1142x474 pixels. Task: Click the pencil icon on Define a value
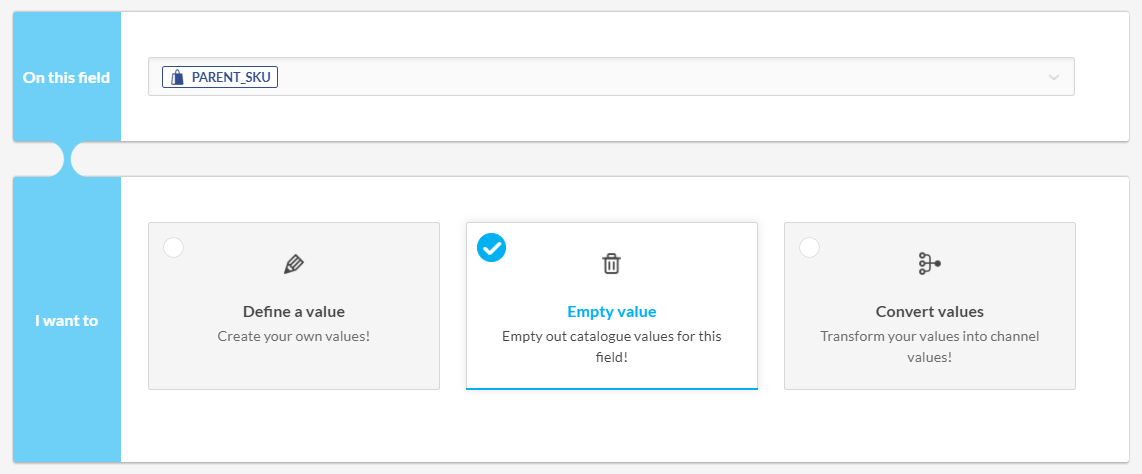click(294, 264)
